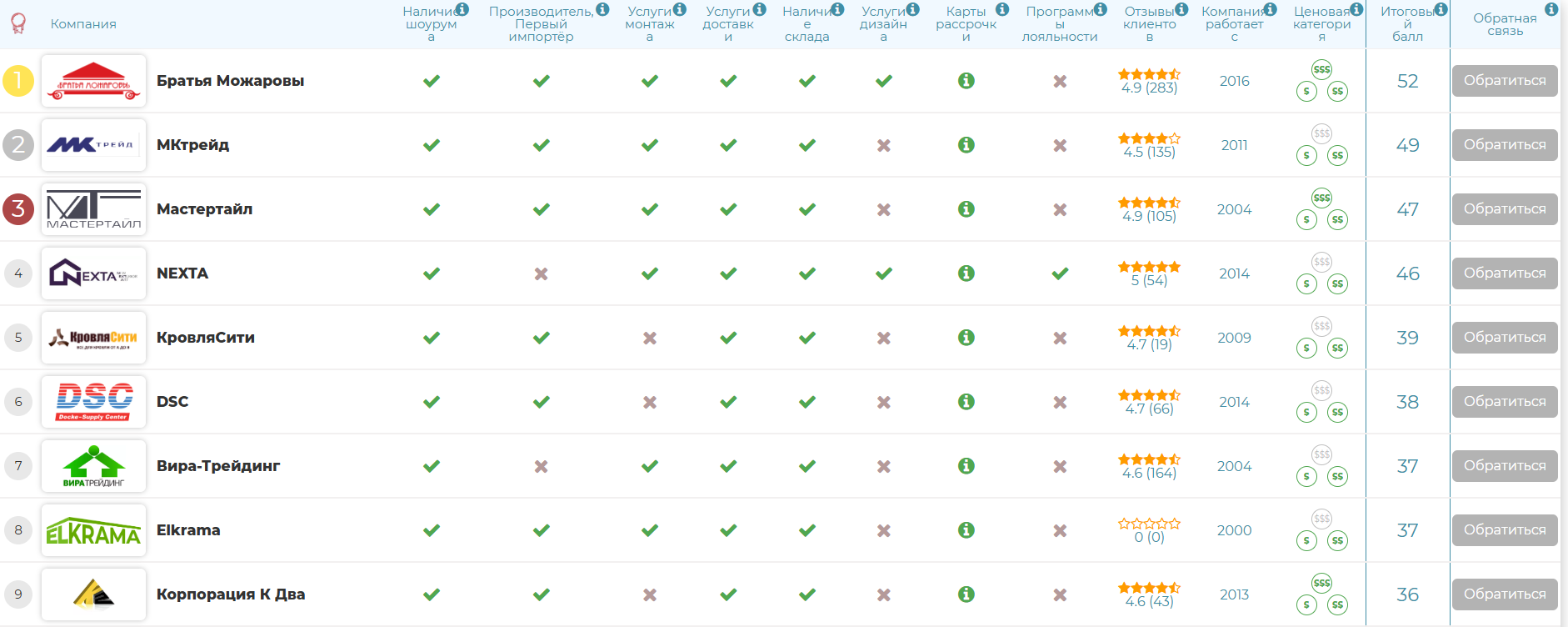Open the МКтрейд company name link
The image size is (1568, 627).
click(192, 145)
